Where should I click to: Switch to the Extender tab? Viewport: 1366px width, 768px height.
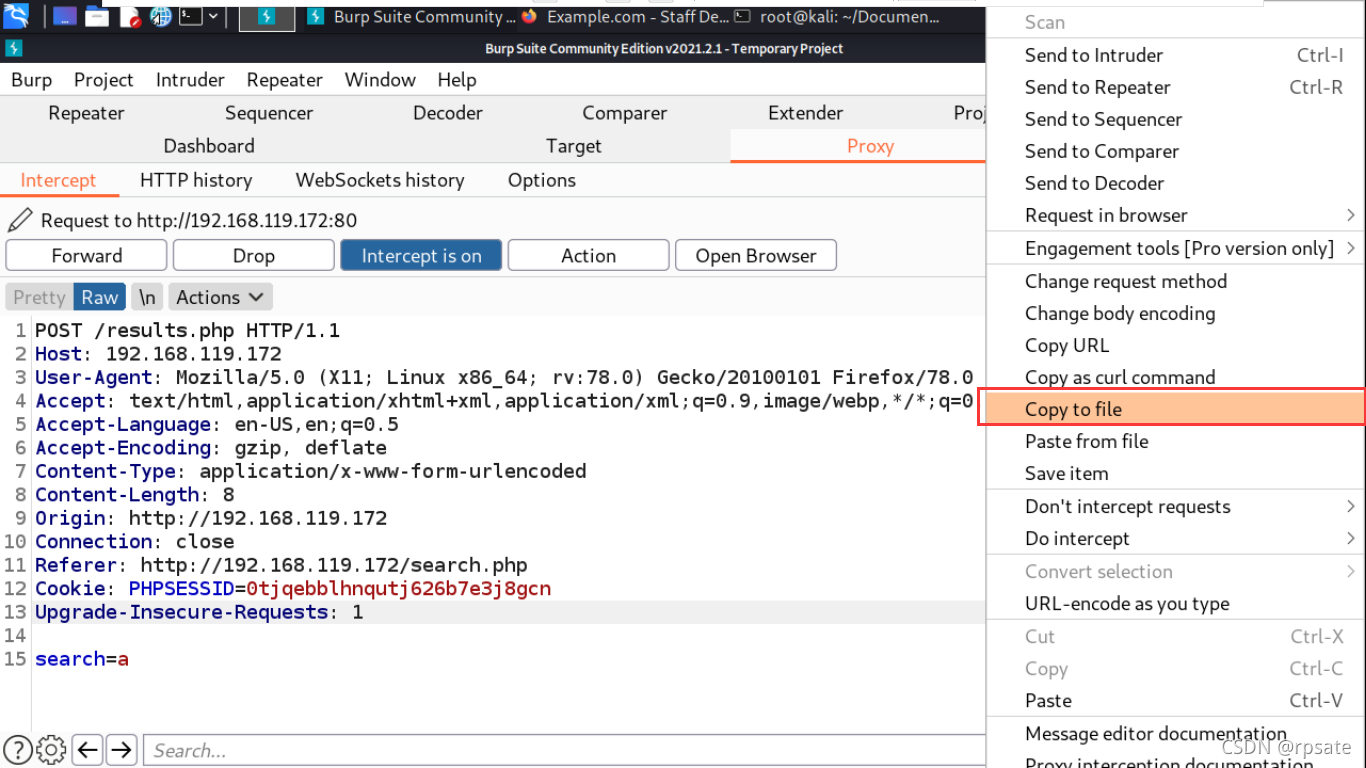(806, 113)
